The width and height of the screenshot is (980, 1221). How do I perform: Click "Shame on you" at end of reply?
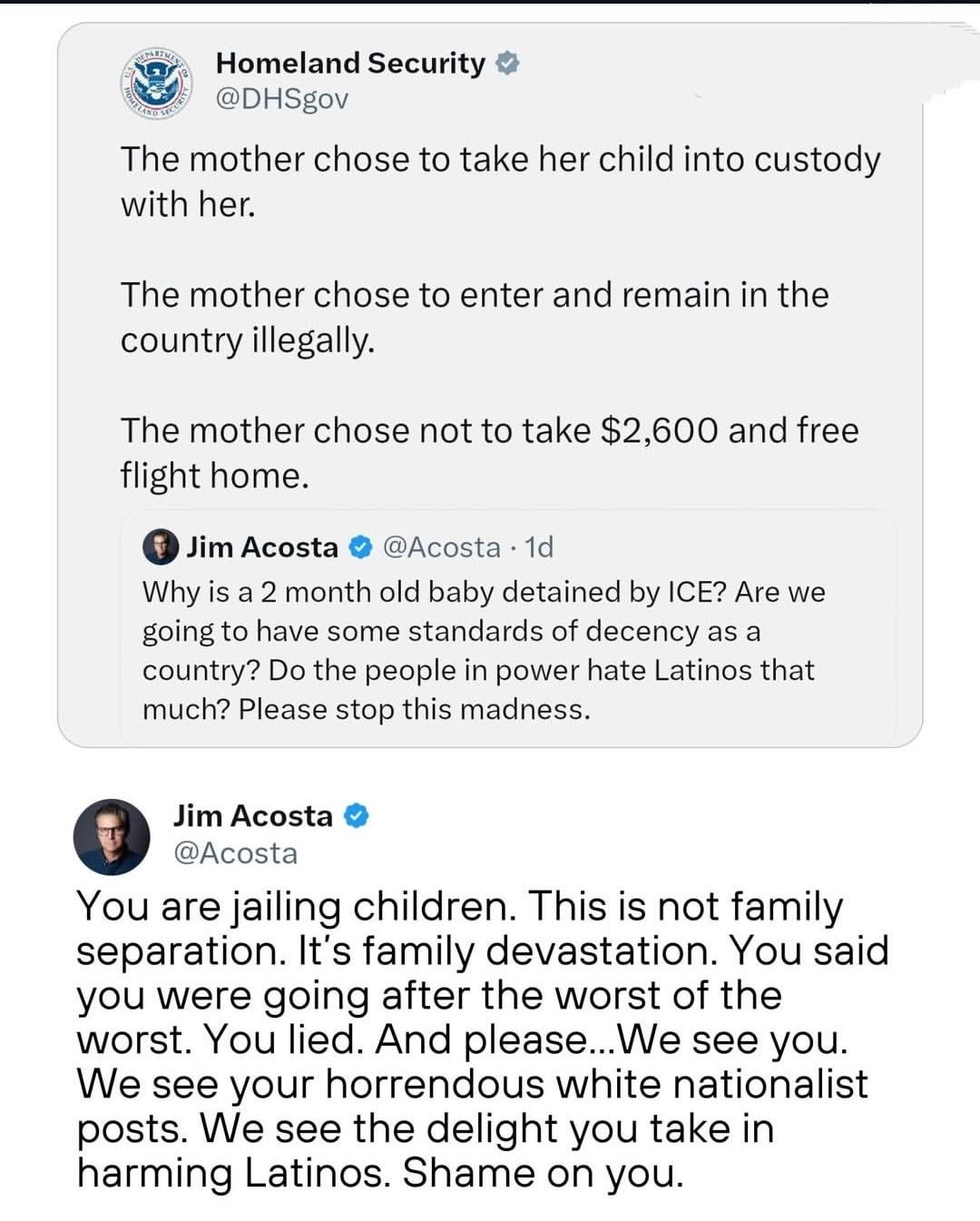pyautogui.click(x=543, y=1173)
